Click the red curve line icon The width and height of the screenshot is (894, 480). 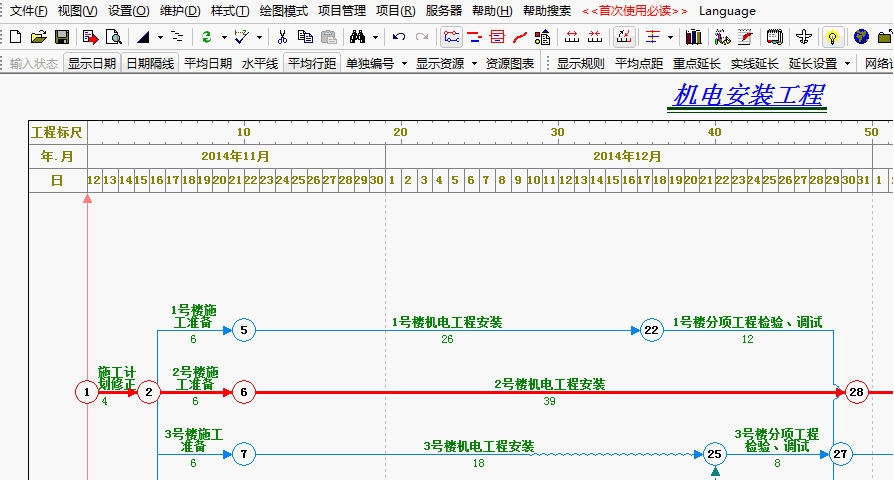[519, 38]
